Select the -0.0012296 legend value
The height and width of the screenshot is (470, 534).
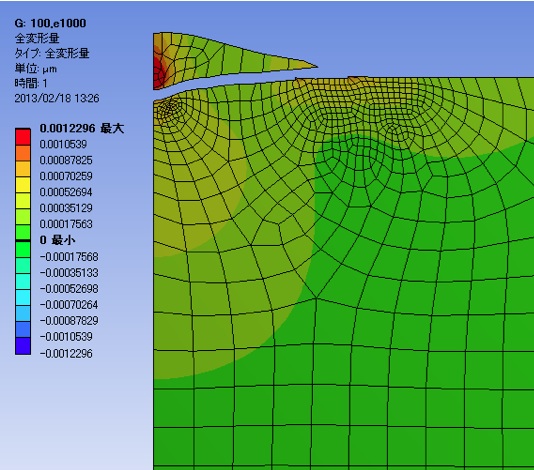(66, 354)
